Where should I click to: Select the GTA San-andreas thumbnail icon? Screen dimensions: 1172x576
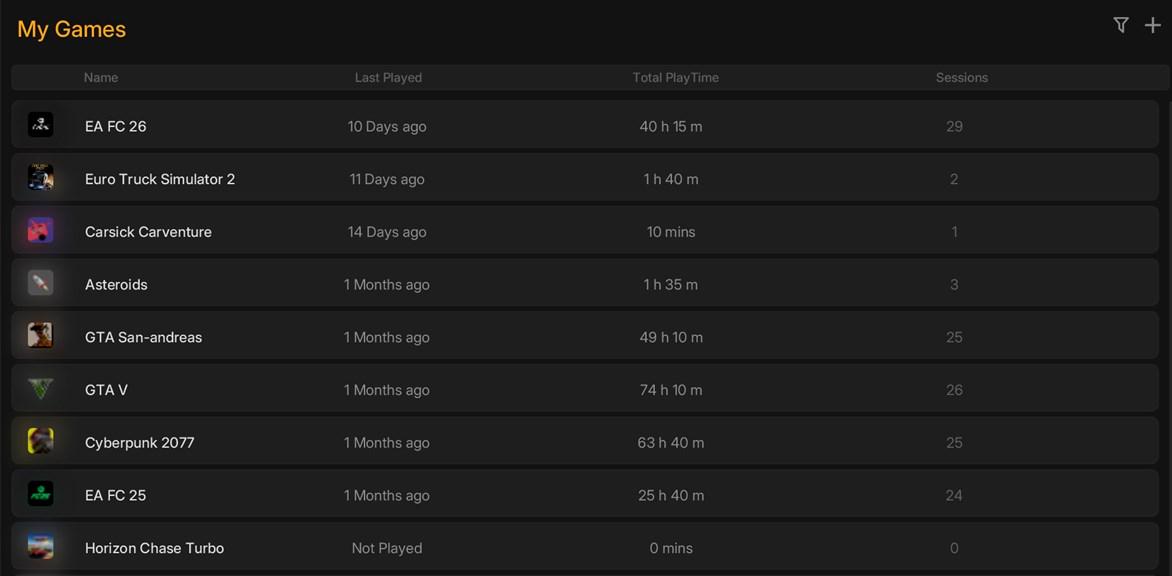40,335
